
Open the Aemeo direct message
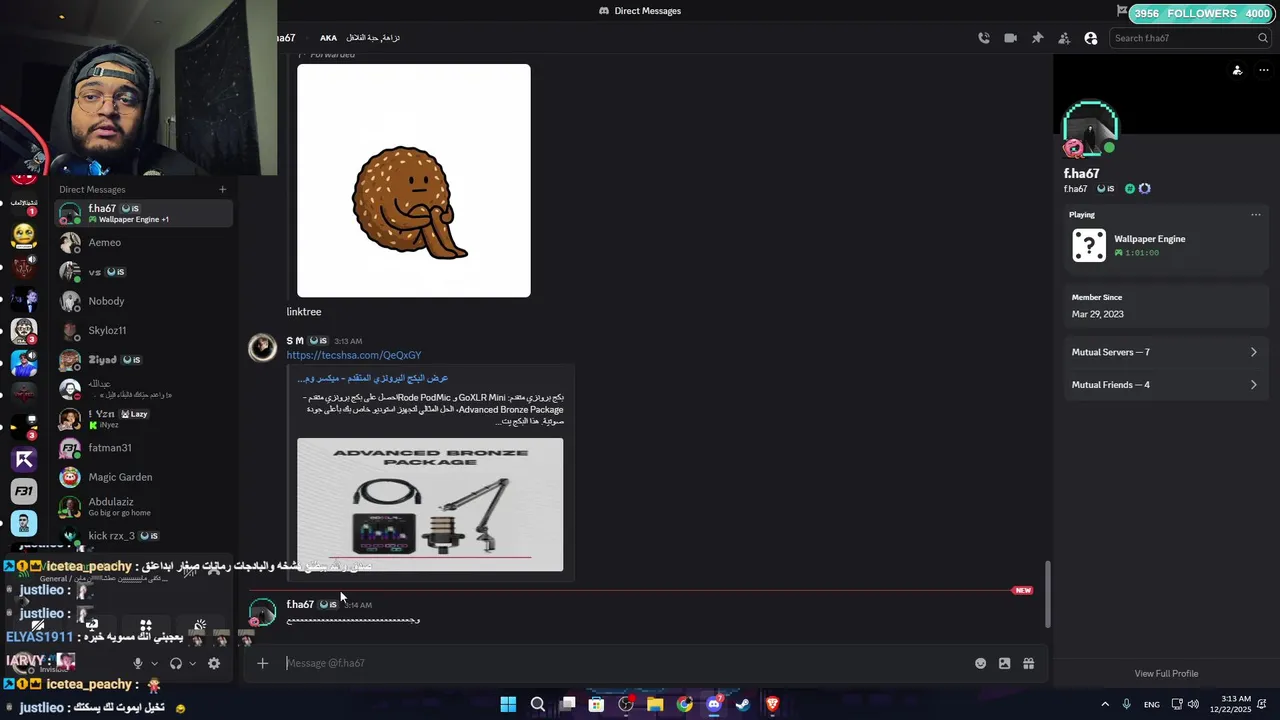tap(142, 242)
